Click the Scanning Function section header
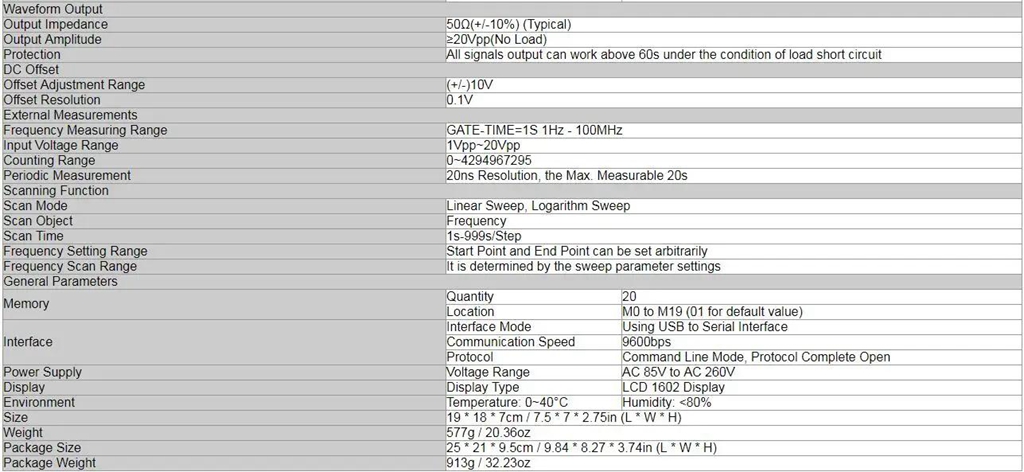This screenshot has height=472, width=1024. click(x=56, y=190)
